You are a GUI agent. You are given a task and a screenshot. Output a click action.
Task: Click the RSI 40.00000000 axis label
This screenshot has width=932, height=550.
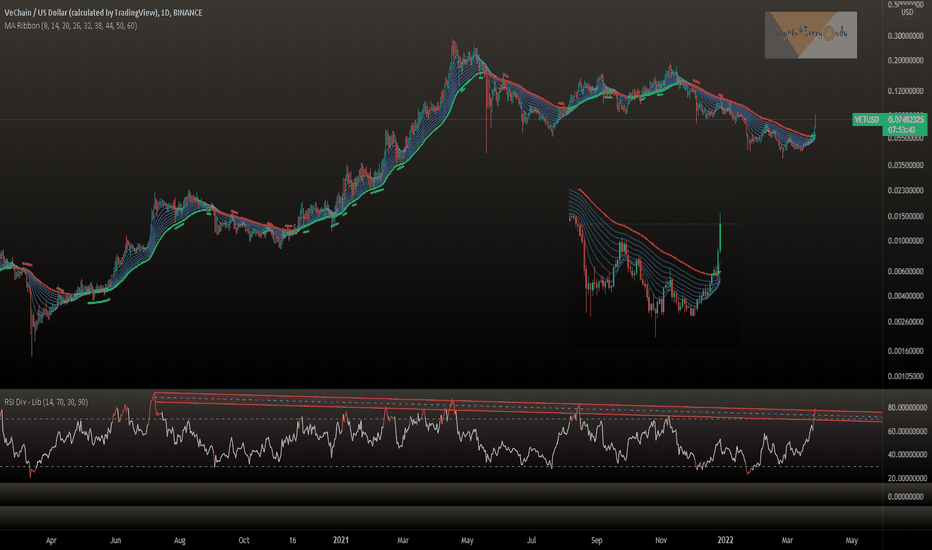pos(907,455)
